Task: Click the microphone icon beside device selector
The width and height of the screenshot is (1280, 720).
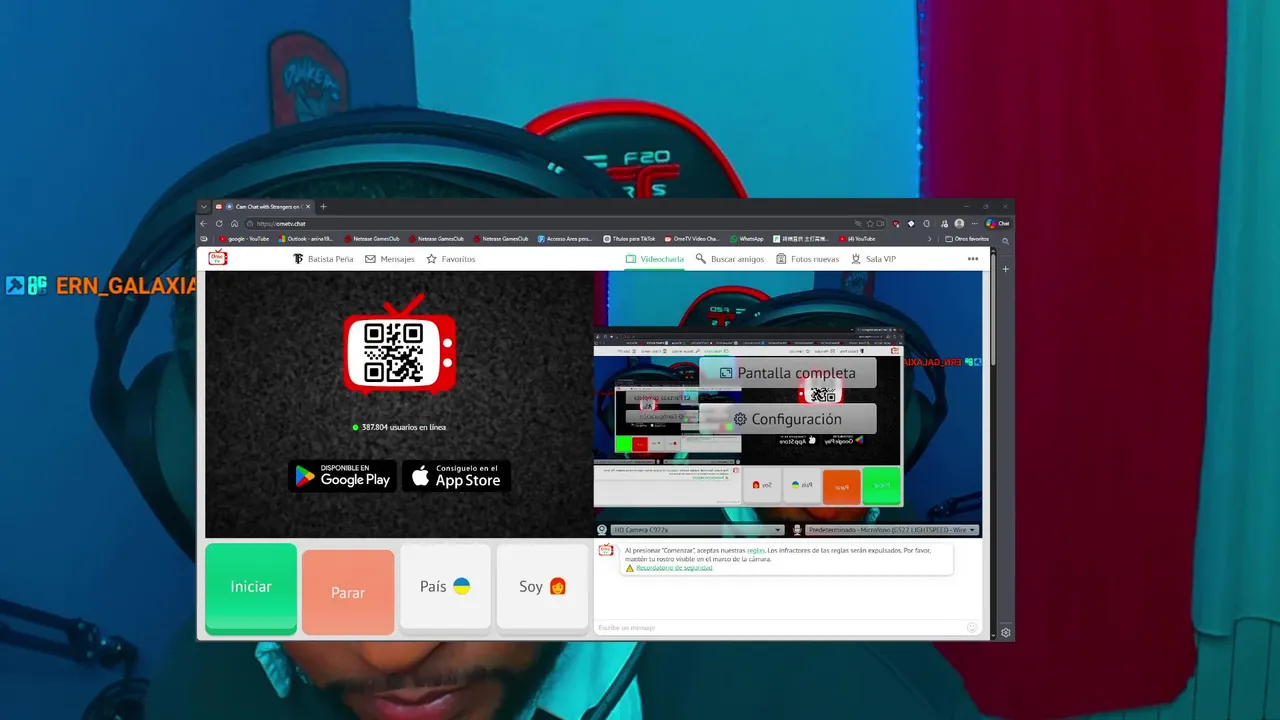Action: [797, 530]
